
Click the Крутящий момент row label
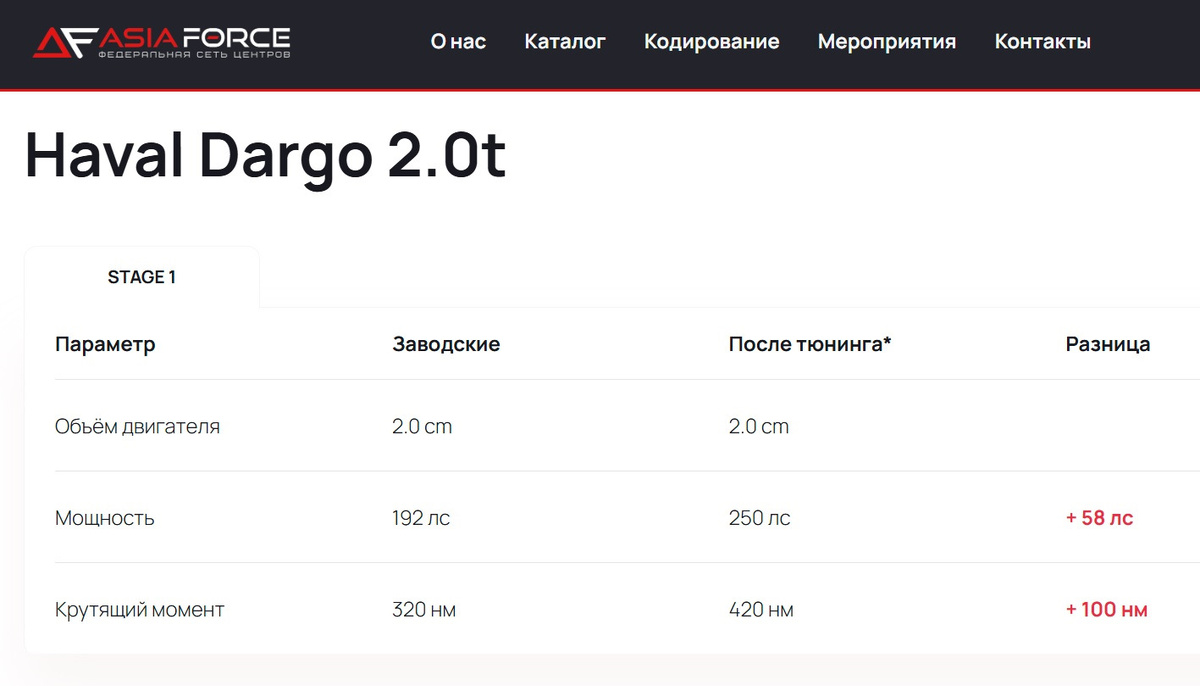[x=140, y=610]
